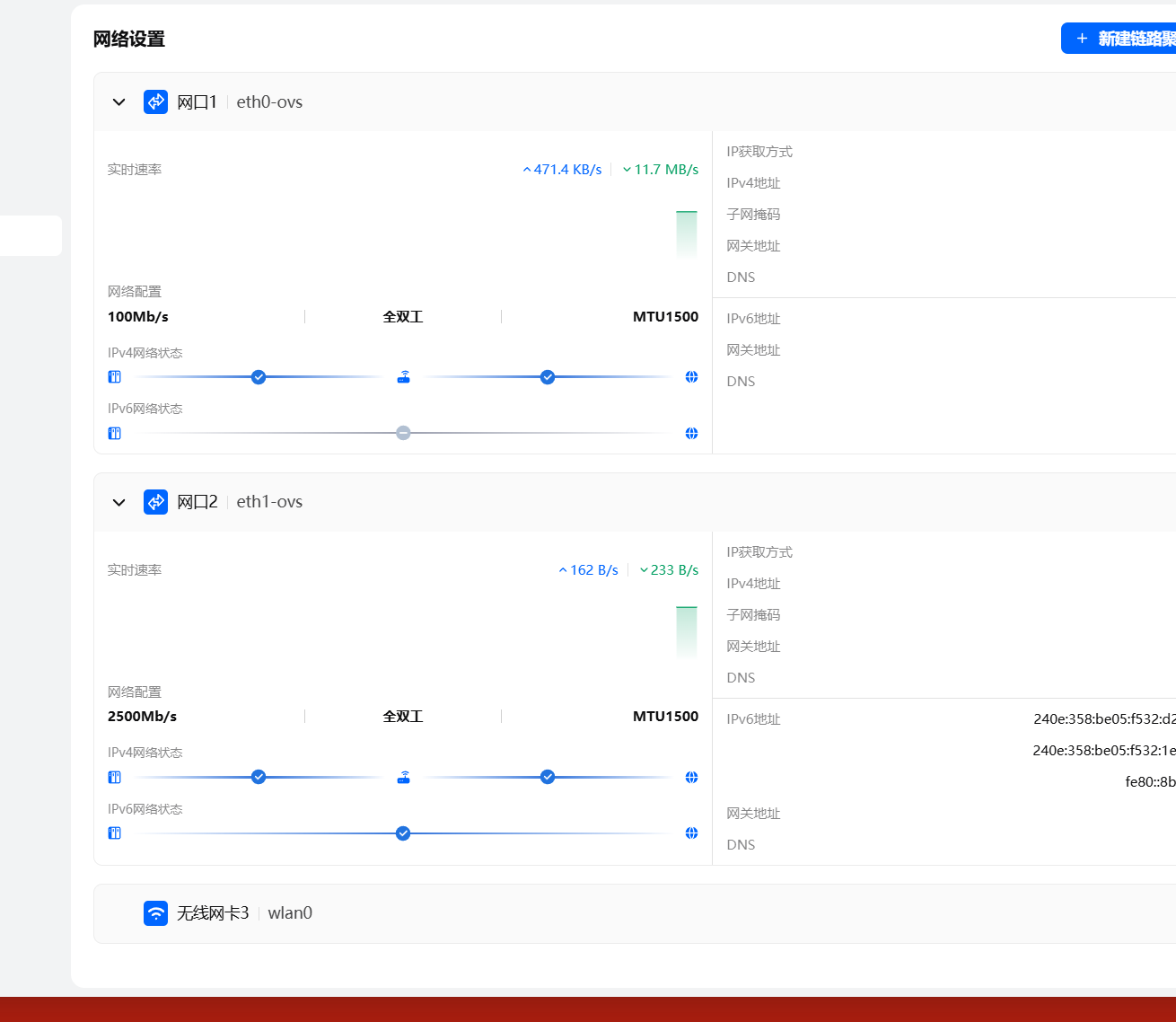Click the green traffic bar in 网口2 chart
1176x1022 pixels.
coord(687,631)
